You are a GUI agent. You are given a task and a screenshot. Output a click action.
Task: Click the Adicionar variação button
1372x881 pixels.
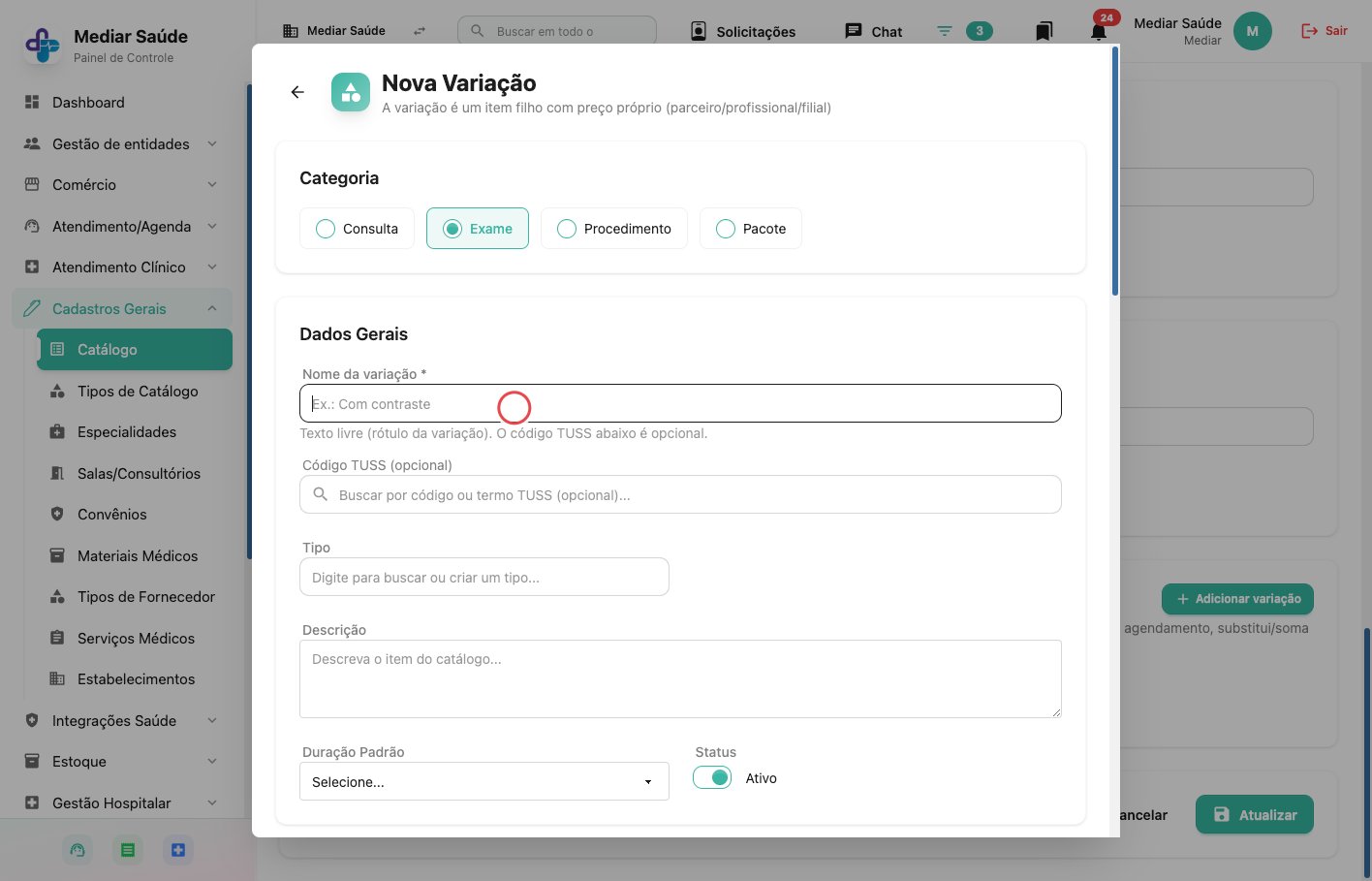coord(1237,599)
